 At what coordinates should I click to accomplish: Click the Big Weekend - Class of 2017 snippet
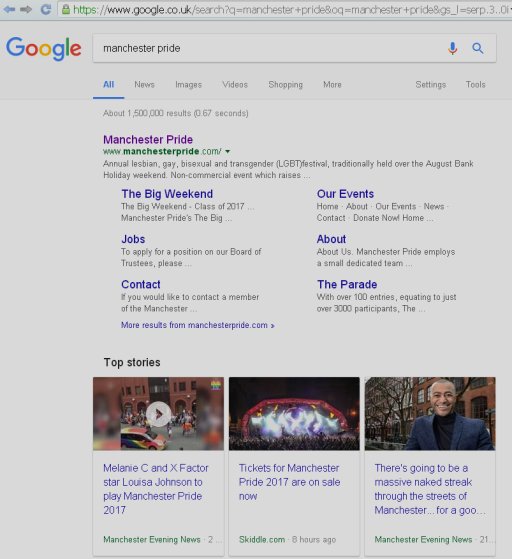(x=188, y=212)
